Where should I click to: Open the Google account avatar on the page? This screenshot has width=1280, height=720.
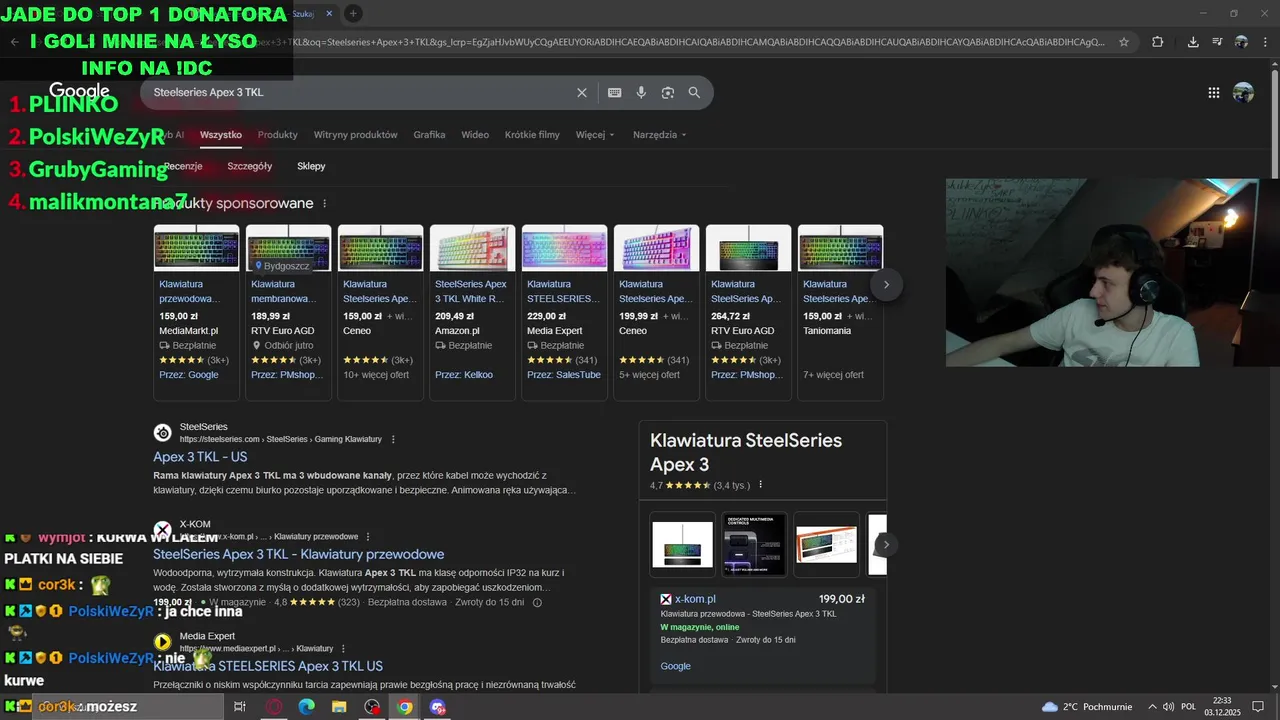[x=1243, y=92]
